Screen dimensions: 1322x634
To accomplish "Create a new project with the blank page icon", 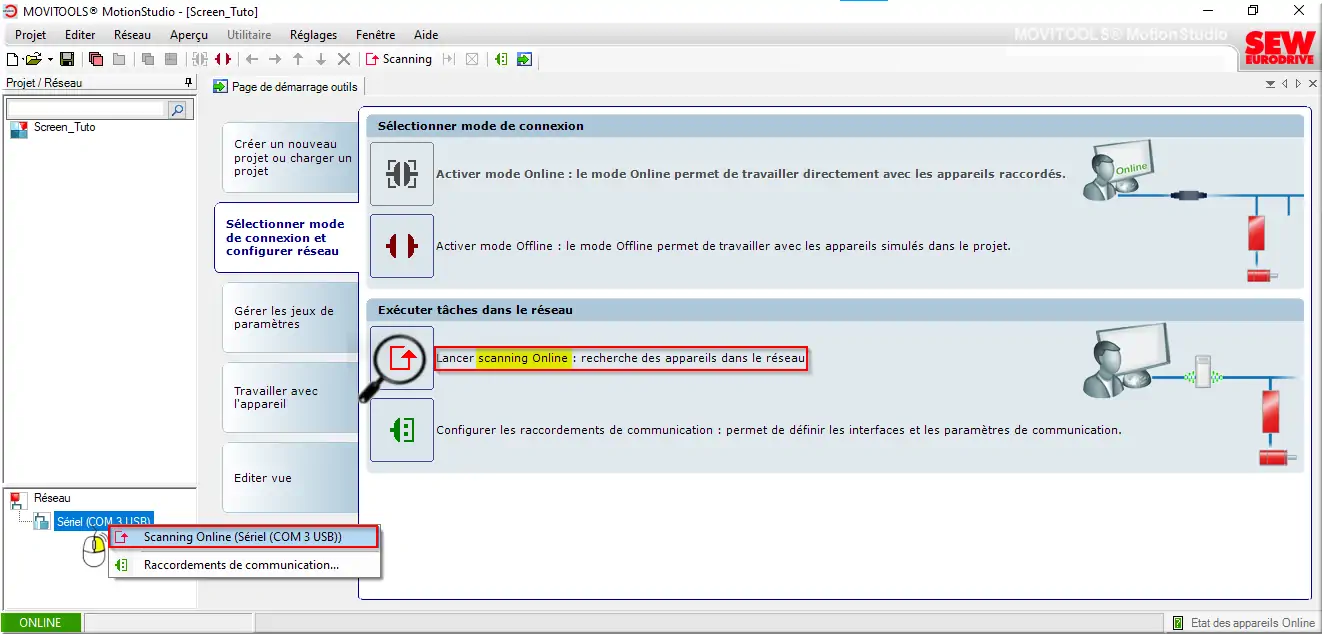I will [x=13, y=59].
